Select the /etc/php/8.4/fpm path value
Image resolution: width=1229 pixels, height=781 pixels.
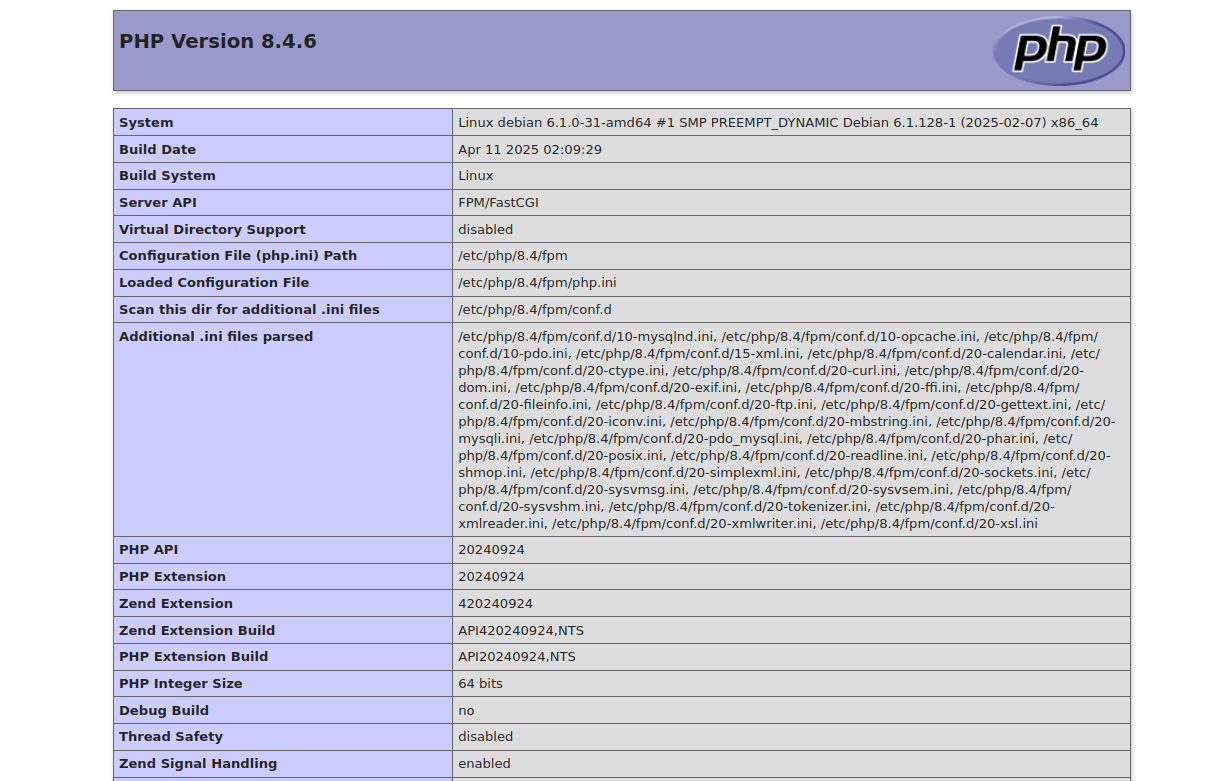pos(513,256)
